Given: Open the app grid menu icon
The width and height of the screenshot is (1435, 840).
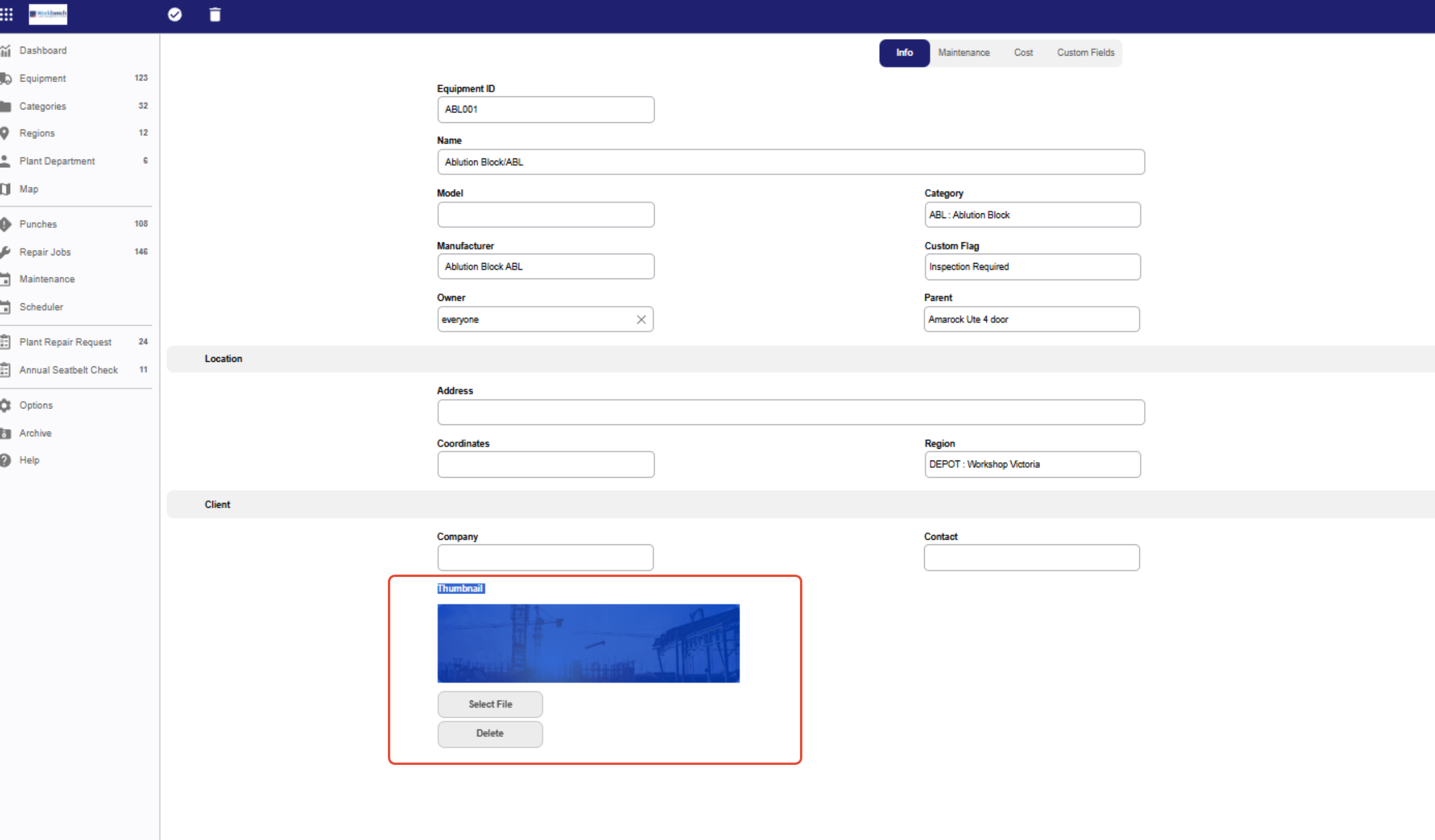Looking at the screenshot, I should pyautogui.click(x=7, y=14).
